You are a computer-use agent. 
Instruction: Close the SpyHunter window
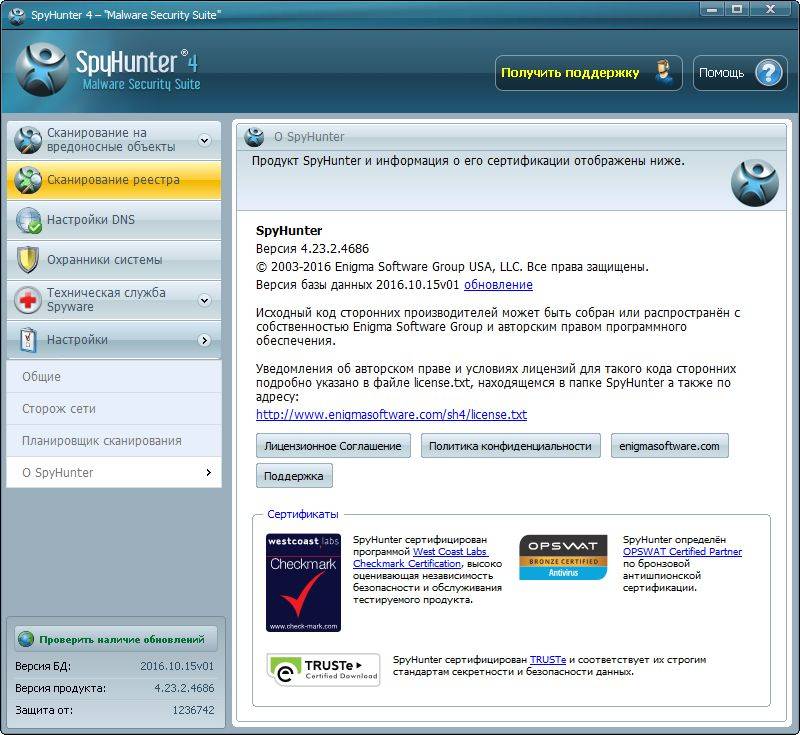[771, 9]
